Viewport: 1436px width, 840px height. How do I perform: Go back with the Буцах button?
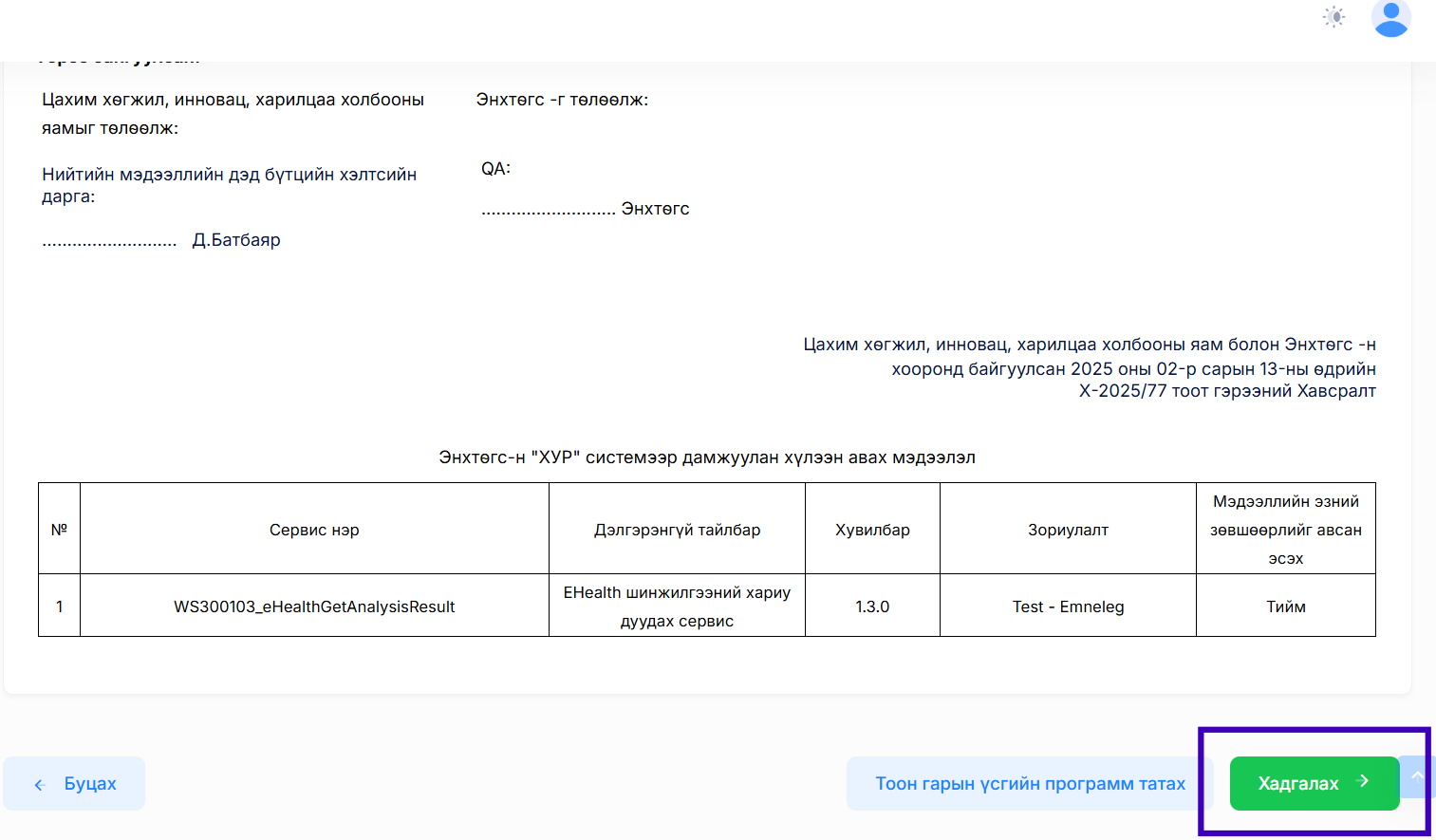tap(74, 783)
